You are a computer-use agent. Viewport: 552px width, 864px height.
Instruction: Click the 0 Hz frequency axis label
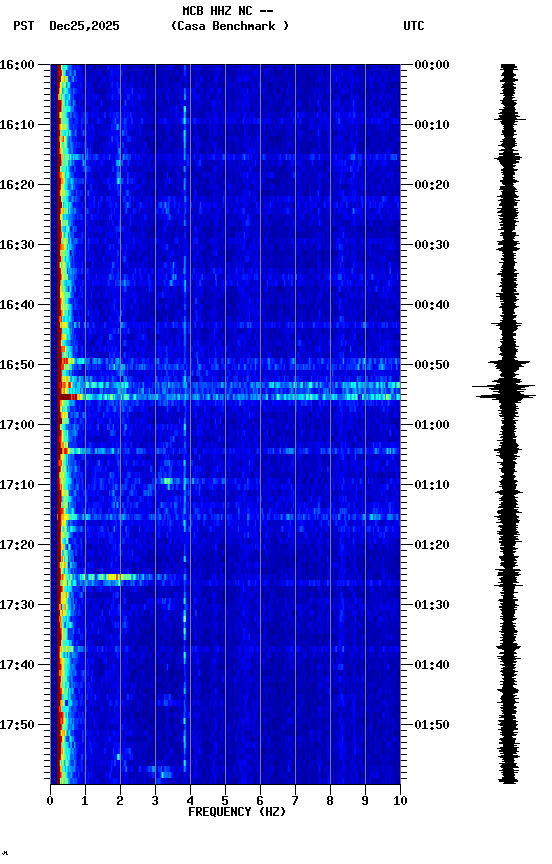click(50, 802)
